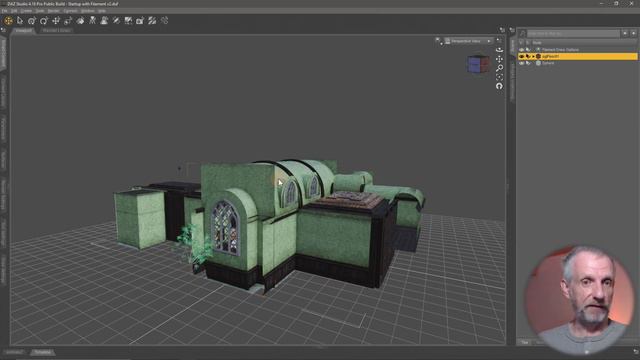Select the Universal manipulator tool in toolbar

point(8,20)
